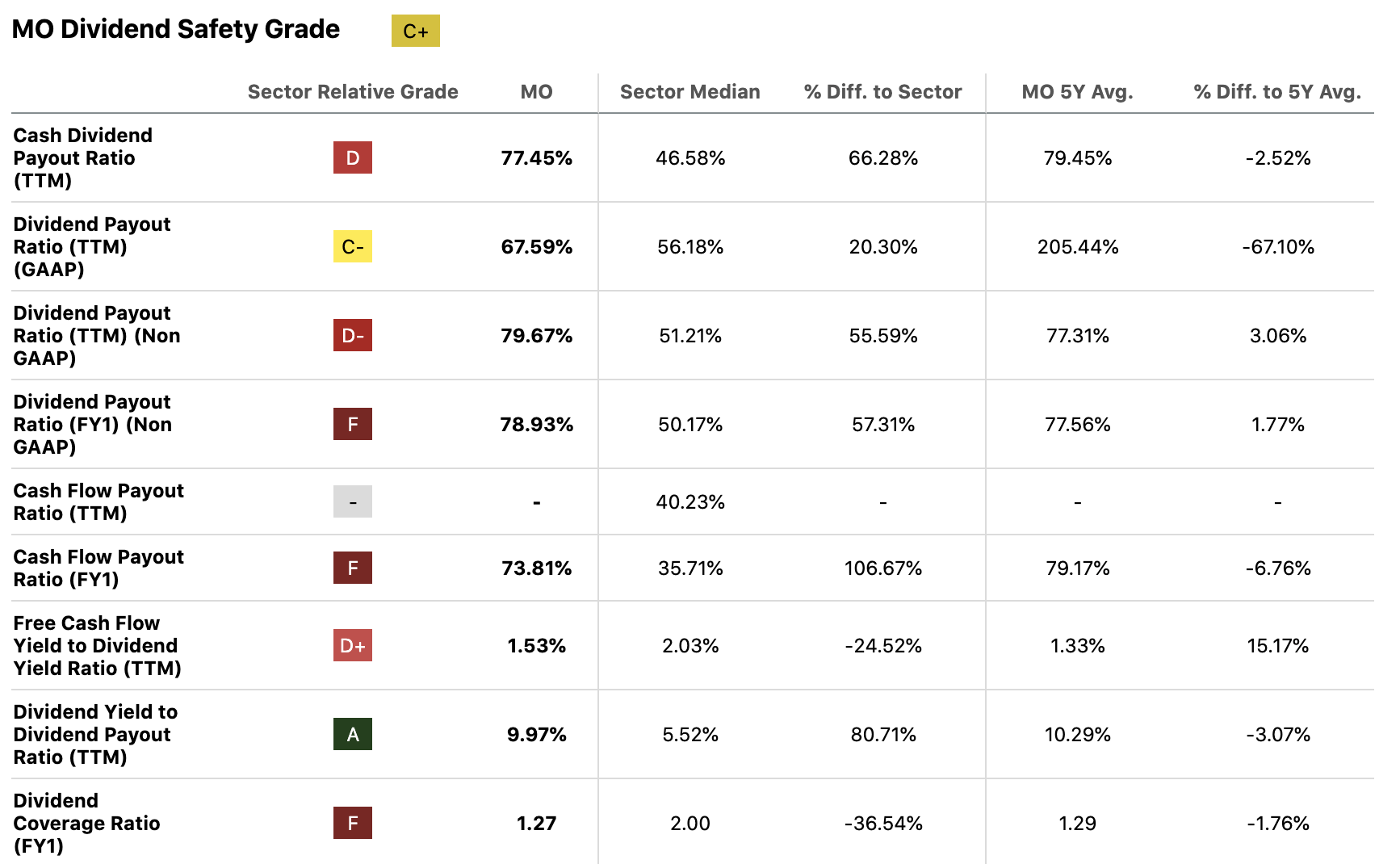Click the F grade badge for Cash Flow Payout Ratio (FY1)
This screenshot has height=864, width=1400.
point(352,568)
